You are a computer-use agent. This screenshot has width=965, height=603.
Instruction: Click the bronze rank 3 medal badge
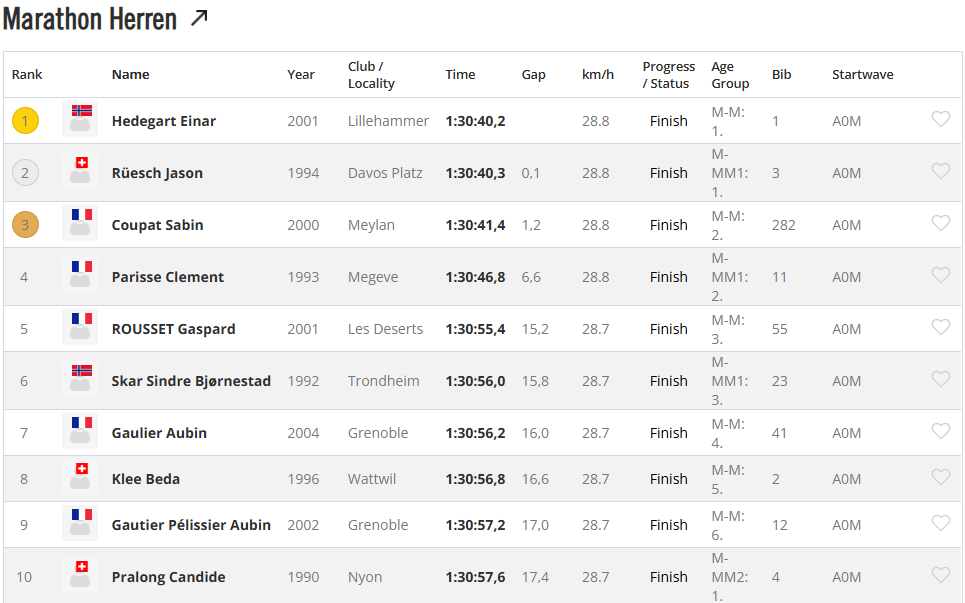pyautogui.click(x=25, y=225)
